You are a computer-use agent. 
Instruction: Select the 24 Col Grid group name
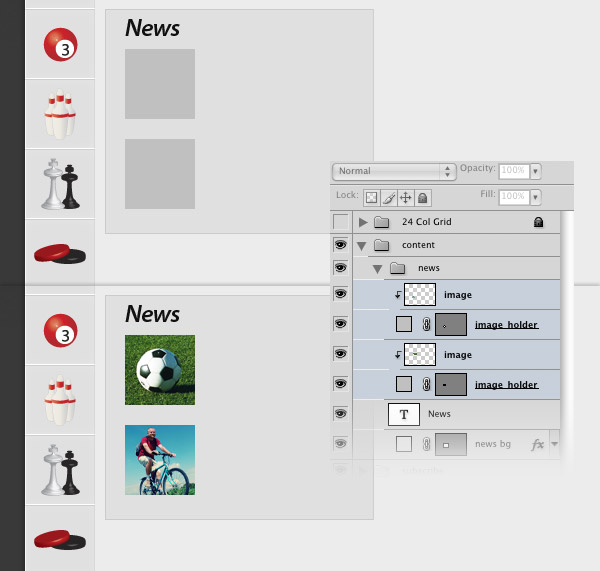(x=427, y=222)
